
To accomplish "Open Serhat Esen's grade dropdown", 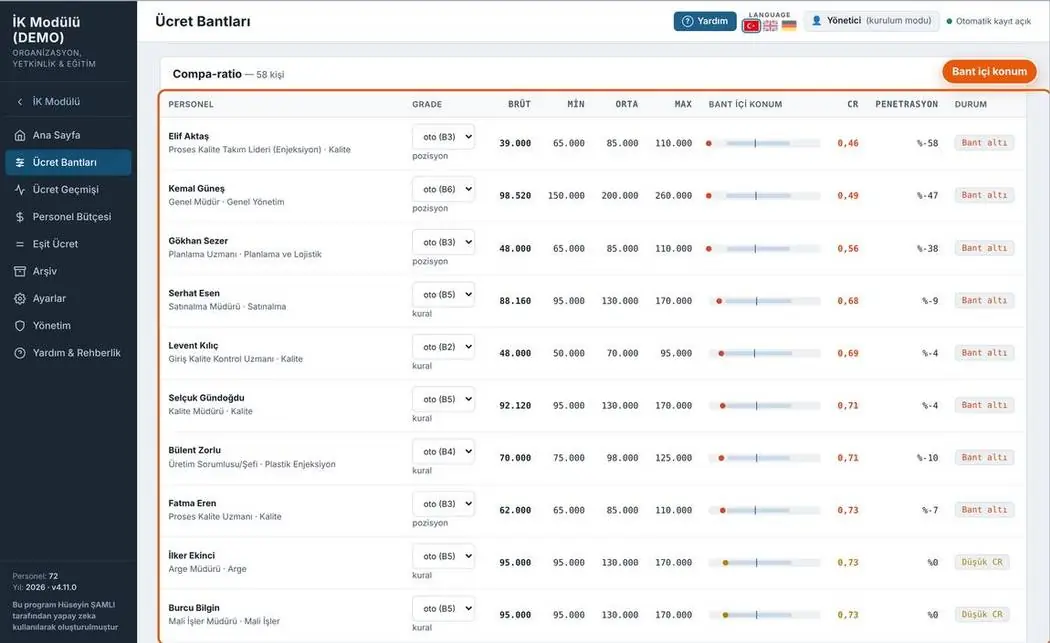I will tap(443, 294).
